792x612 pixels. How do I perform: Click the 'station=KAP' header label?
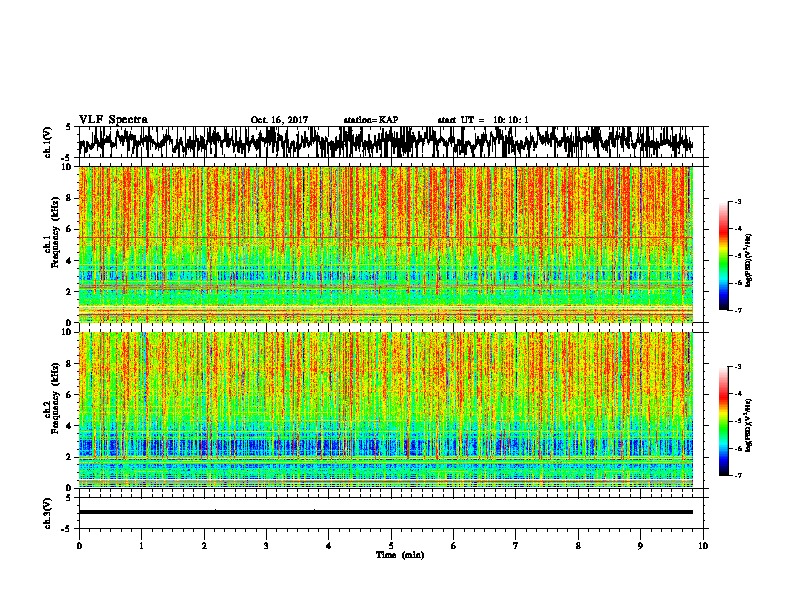click(x=370, y=120)
